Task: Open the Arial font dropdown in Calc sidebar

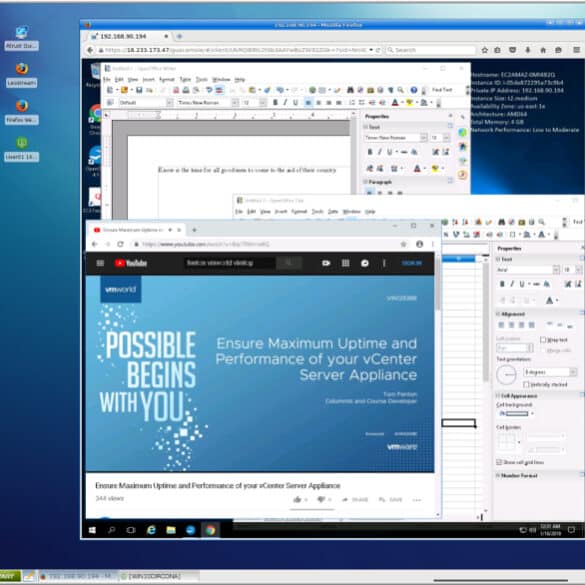Action: pos(556,269)
